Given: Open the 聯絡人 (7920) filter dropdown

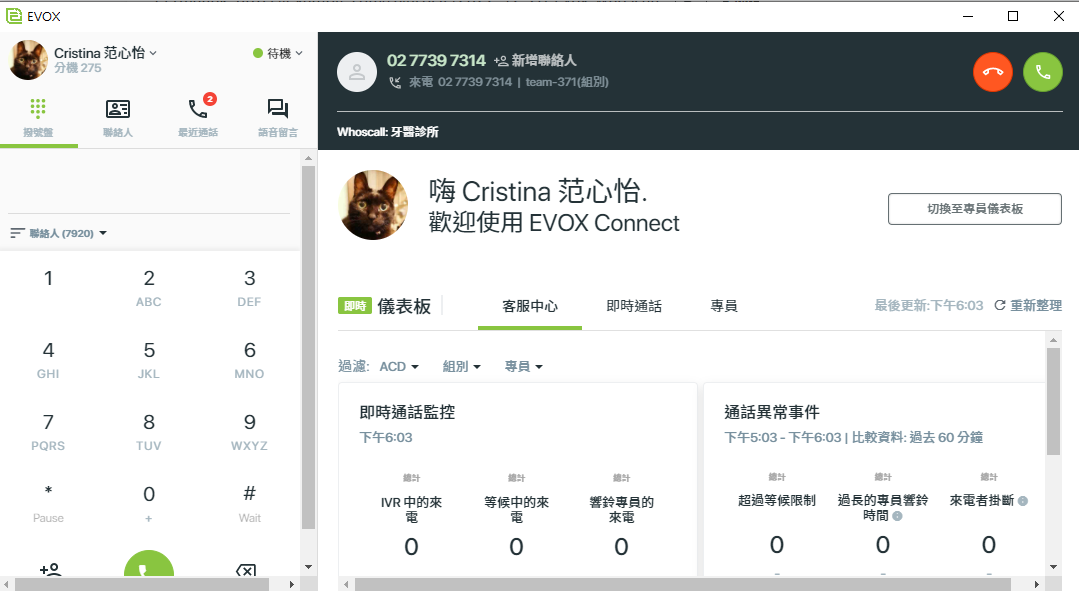Looking at the screenshot, I should pyautogui.click(x=59, y=233).
